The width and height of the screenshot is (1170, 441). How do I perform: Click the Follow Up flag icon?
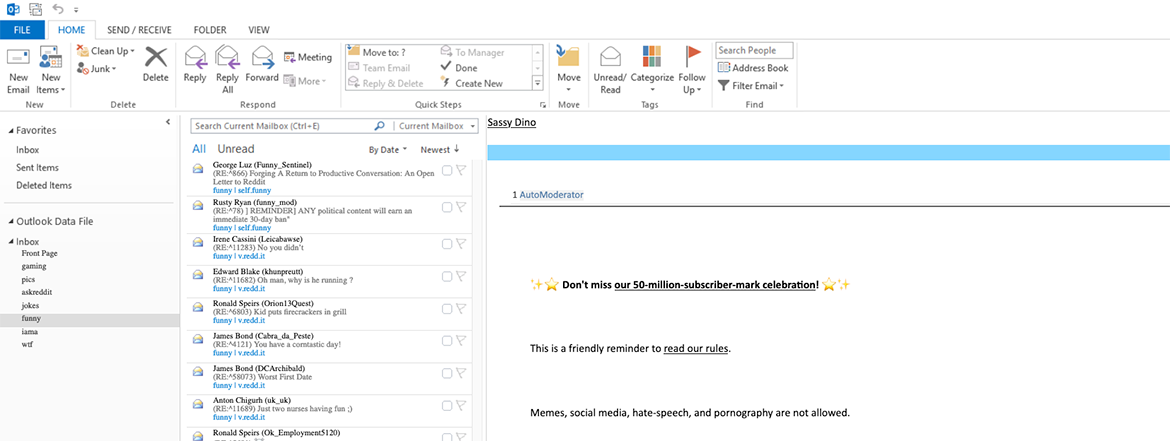pos(693,59)
